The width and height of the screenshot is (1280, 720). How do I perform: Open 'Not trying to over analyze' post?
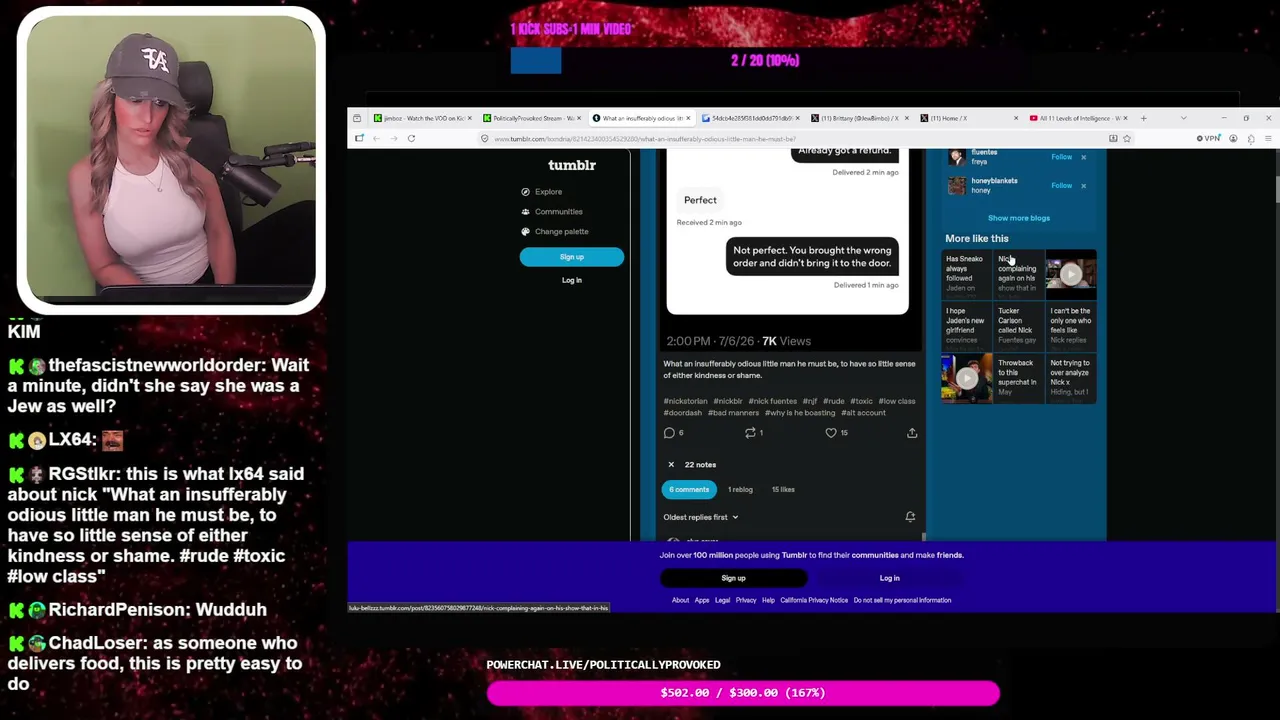click(x=1071, y=378)
